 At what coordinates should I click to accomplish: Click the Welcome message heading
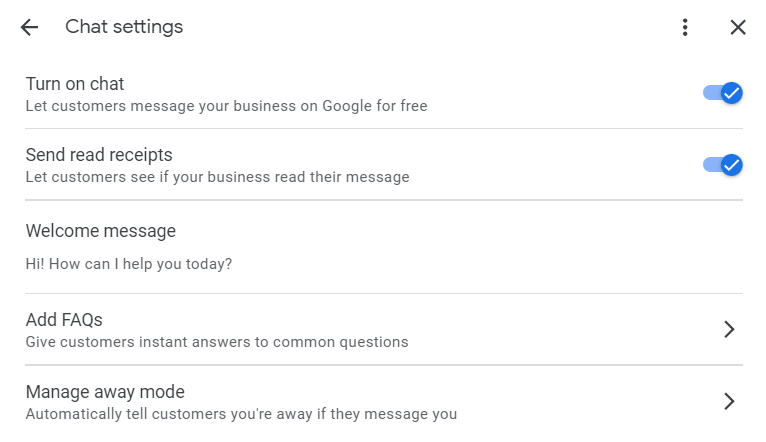point(100,231)
